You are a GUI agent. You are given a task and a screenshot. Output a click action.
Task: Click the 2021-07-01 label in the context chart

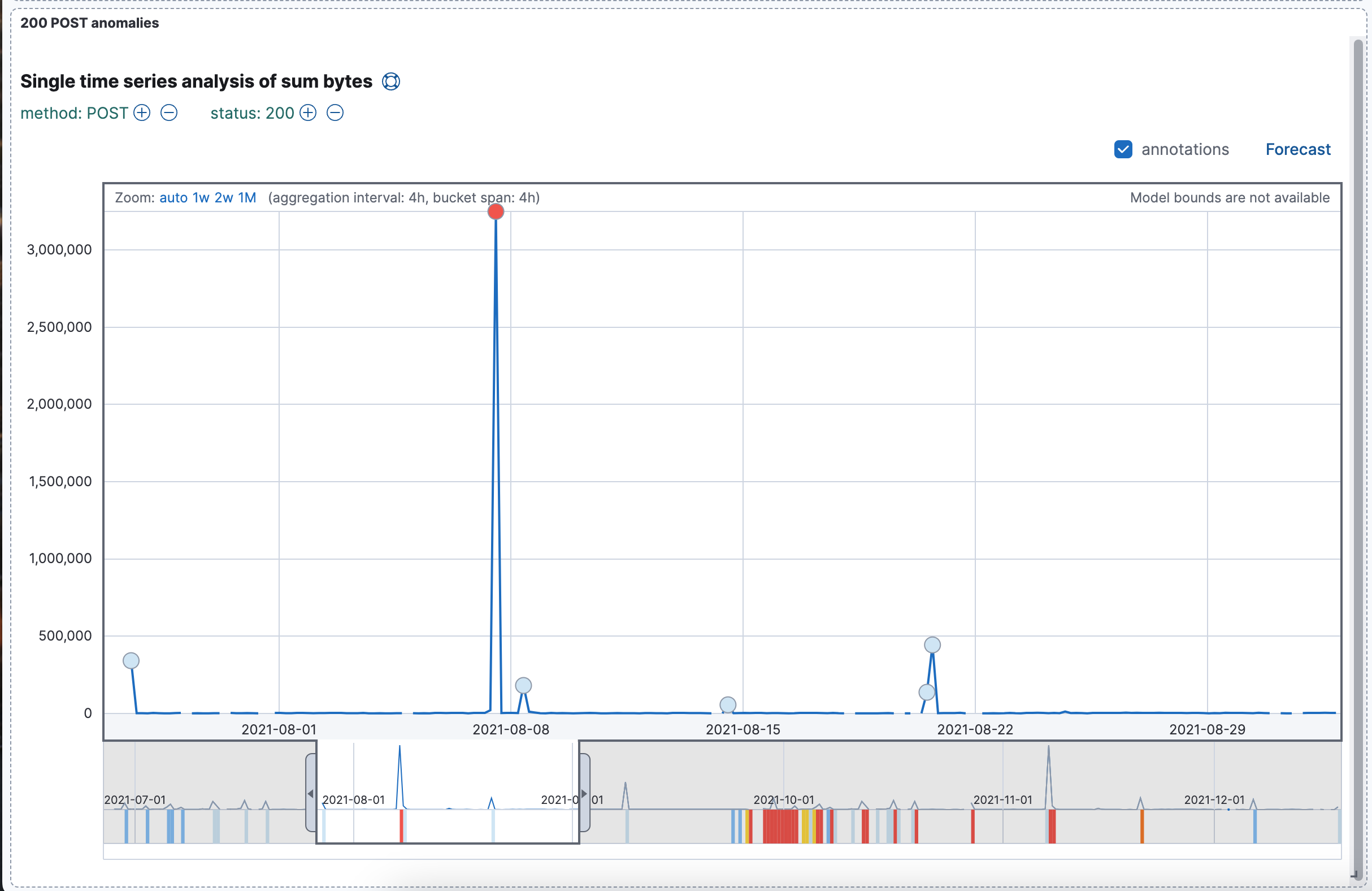[x=135, y=800]
